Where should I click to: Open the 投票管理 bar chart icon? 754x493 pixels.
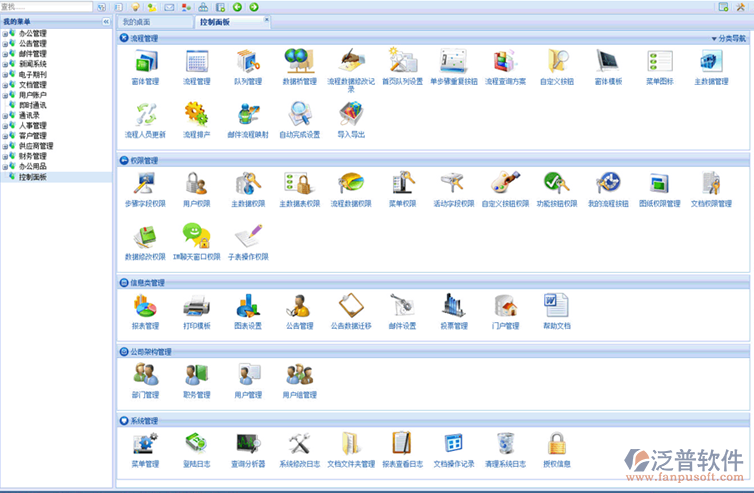(454, 306)
